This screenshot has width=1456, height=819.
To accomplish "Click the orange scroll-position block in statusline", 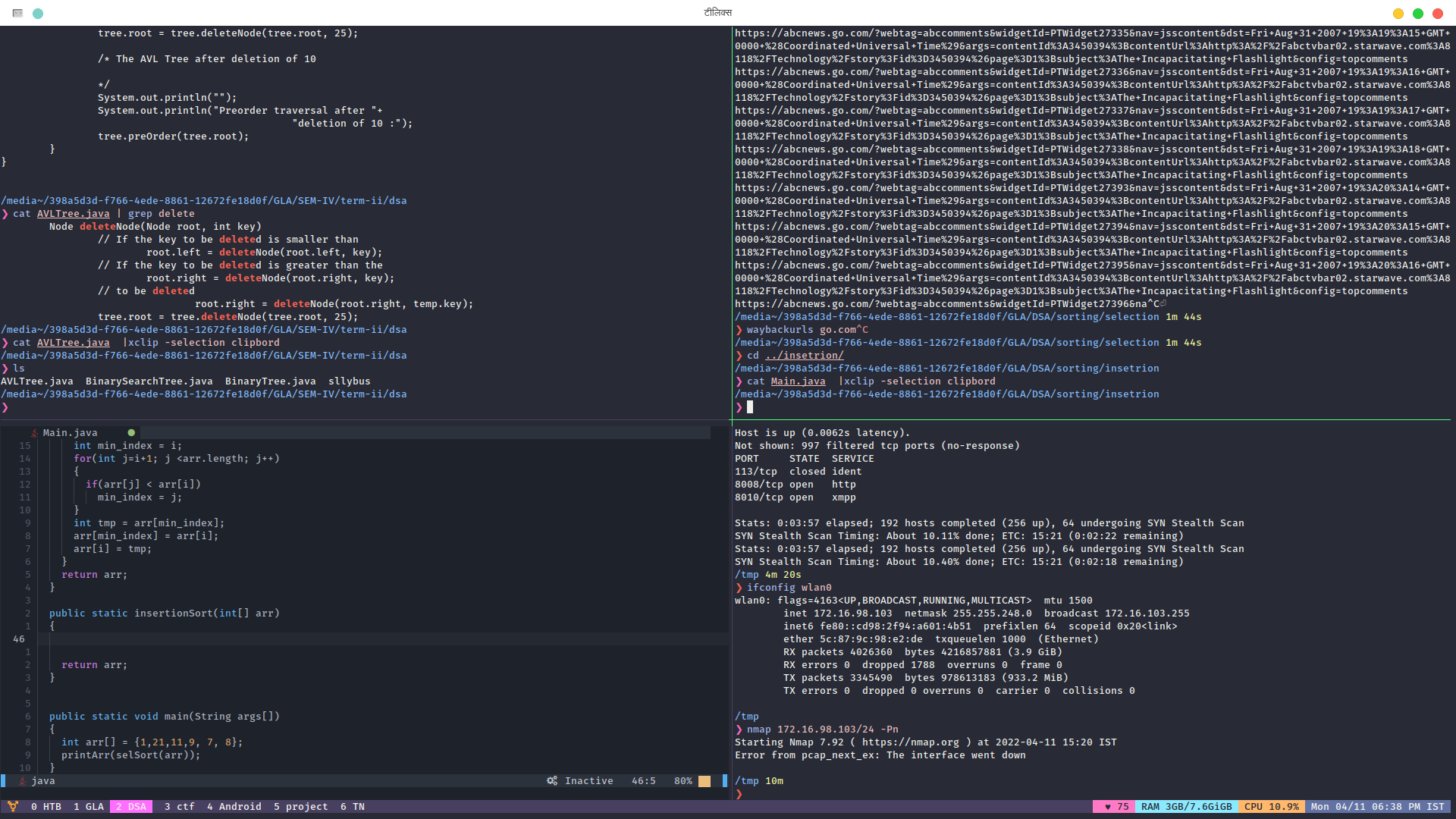I will click(704, 781).
